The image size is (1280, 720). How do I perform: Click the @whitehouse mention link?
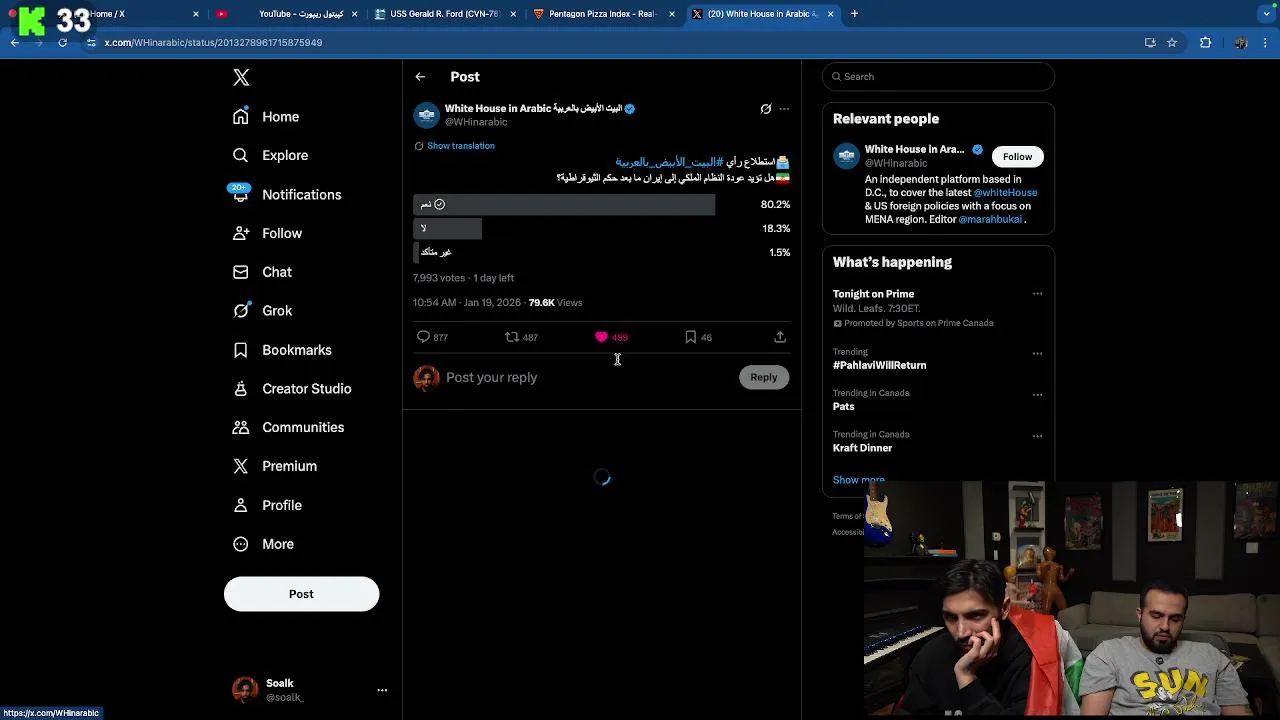click(1005, 193)
